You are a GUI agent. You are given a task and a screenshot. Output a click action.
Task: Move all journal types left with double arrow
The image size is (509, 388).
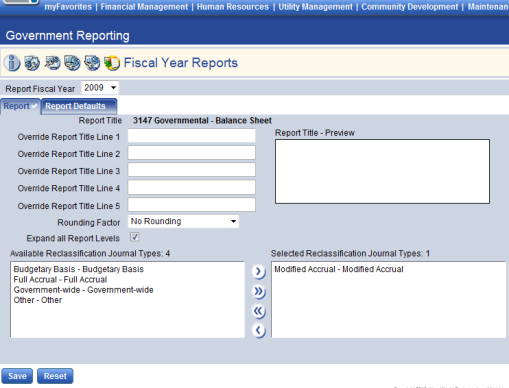point(259,311)
